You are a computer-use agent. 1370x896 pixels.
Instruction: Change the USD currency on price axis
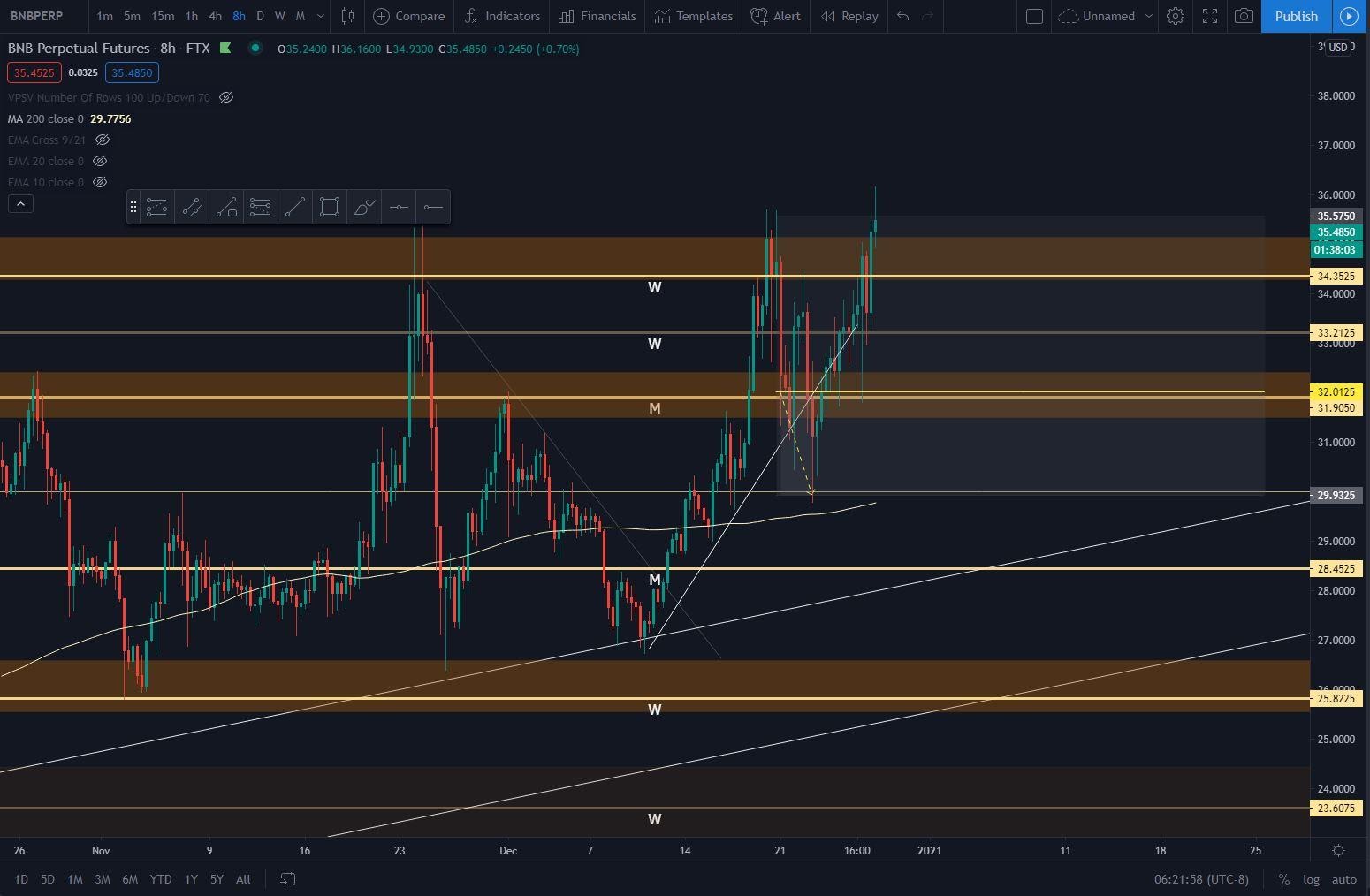1338,48
